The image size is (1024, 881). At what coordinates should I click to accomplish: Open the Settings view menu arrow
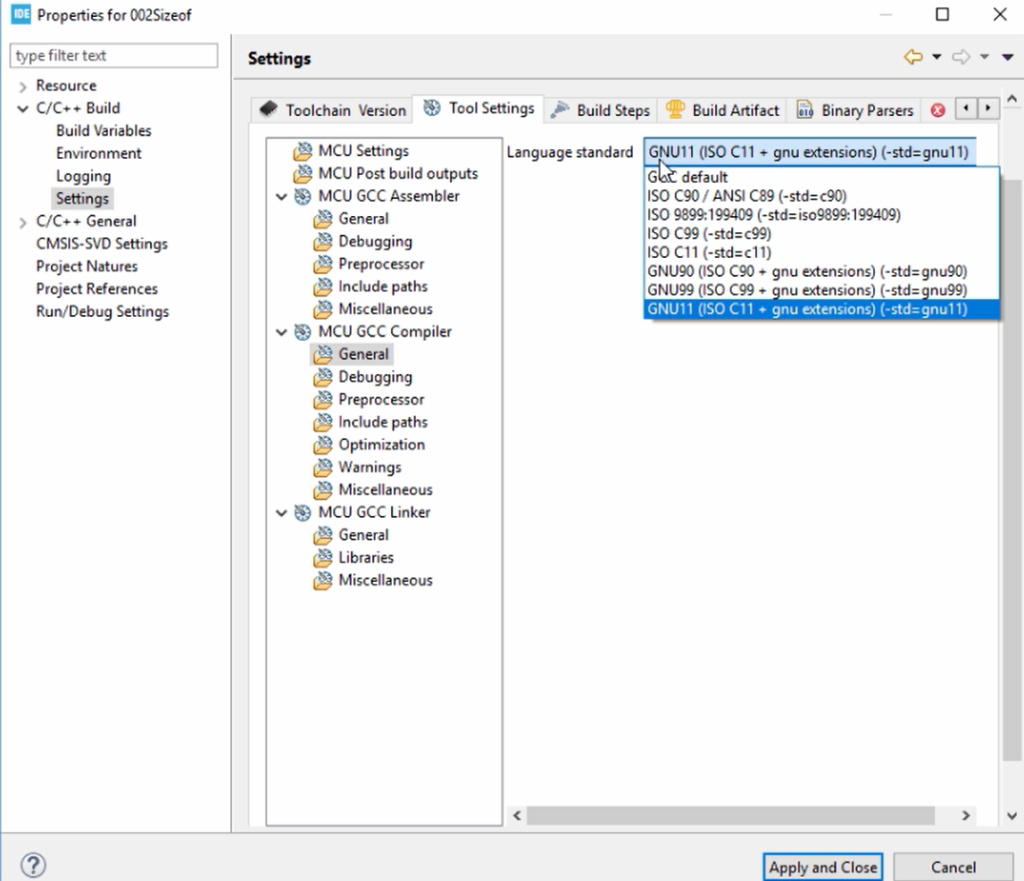1008,57
